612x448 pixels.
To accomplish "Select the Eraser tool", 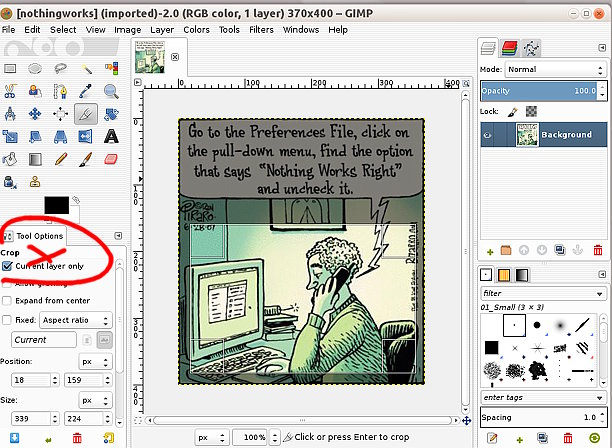I will click(111, 159).
